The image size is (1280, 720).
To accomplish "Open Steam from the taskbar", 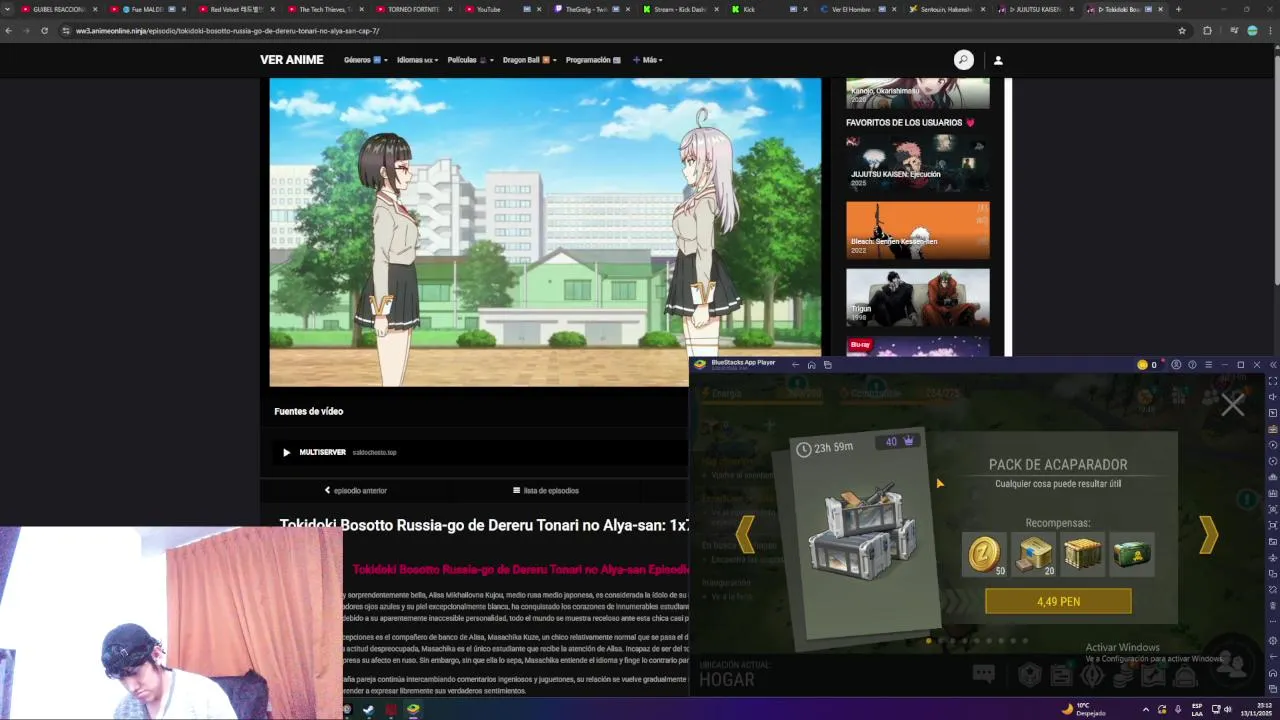I will pyautogui.click(x=368, y=710).
